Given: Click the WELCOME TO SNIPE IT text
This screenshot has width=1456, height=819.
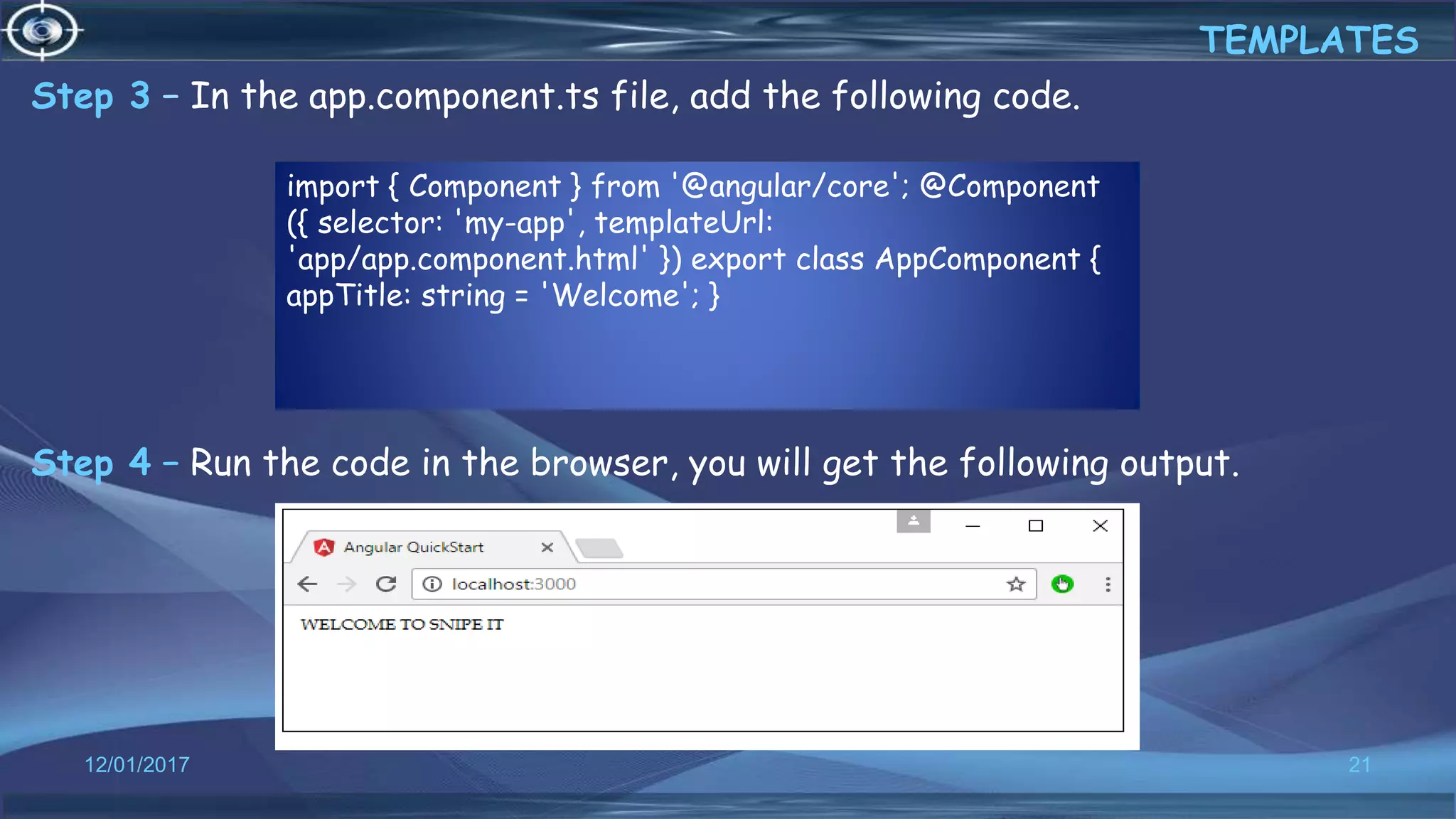Looking at the screenshot, I should click(402, 624).
